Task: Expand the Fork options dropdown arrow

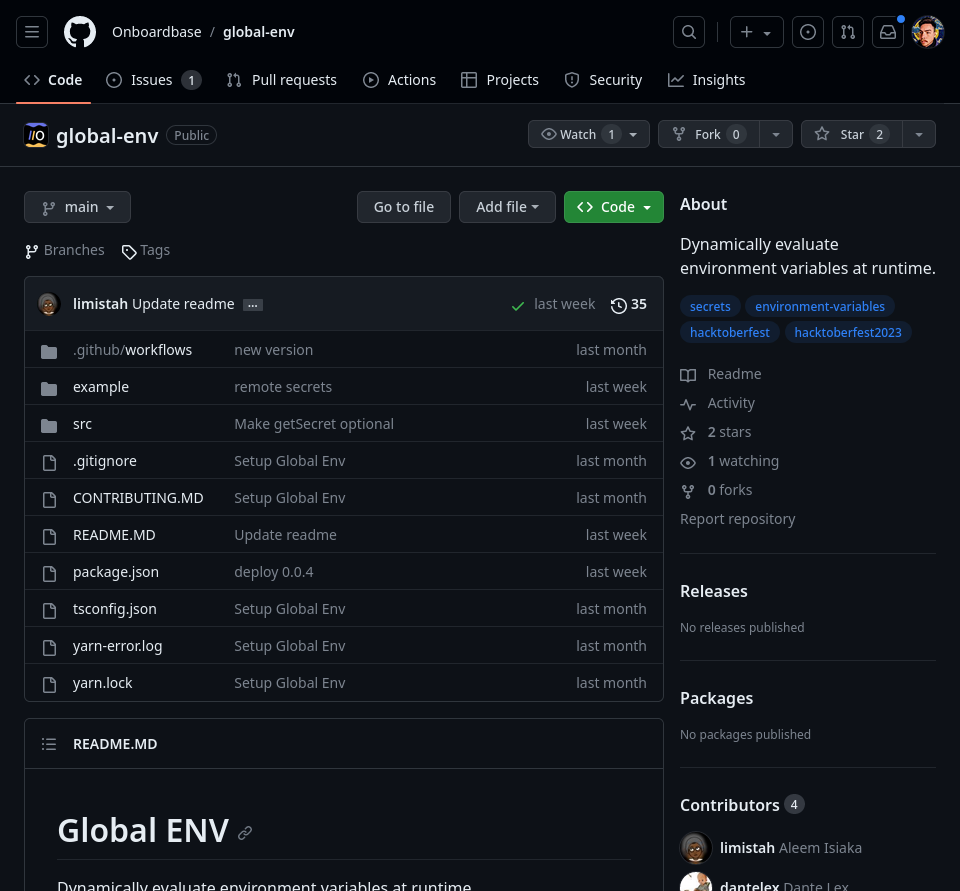Action: 776,134
